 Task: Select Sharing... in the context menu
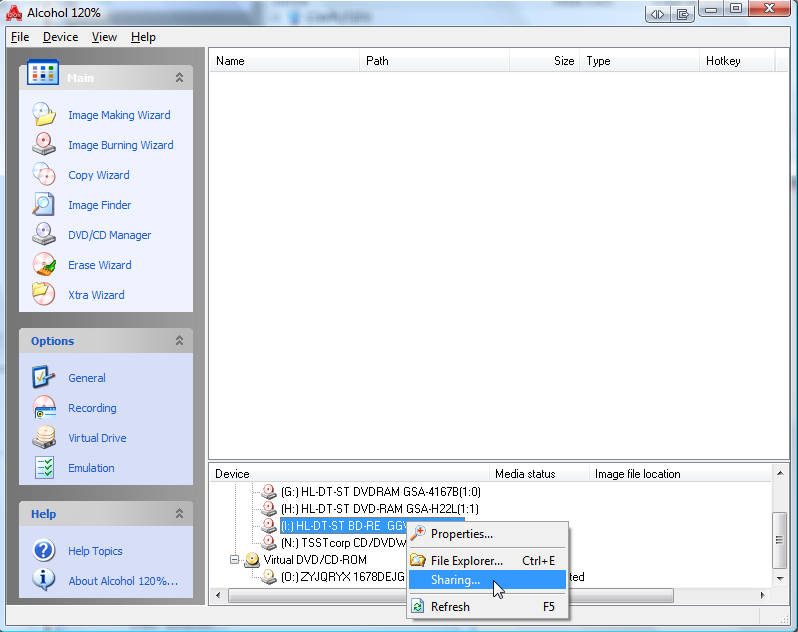[x=488, y=580]
